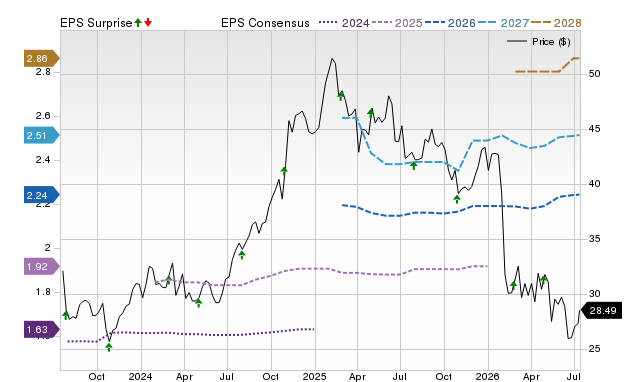Click the Price ($) legend item
Screen dimensions: 640x382
(538, 42)
